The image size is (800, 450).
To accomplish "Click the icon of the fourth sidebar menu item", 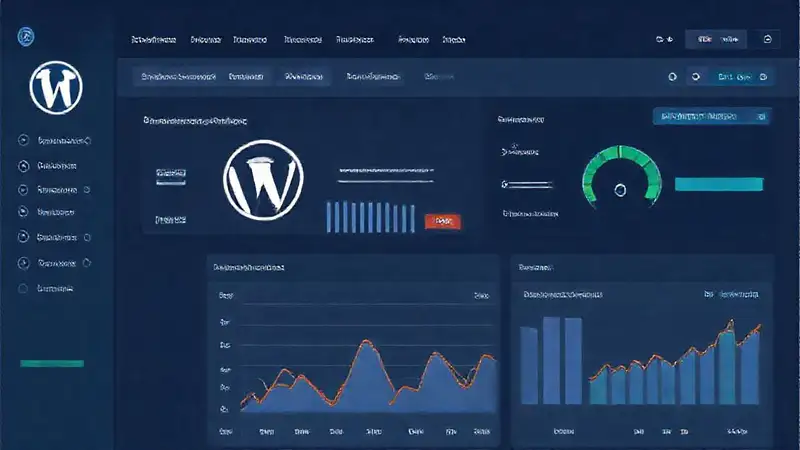I will 23,212.
